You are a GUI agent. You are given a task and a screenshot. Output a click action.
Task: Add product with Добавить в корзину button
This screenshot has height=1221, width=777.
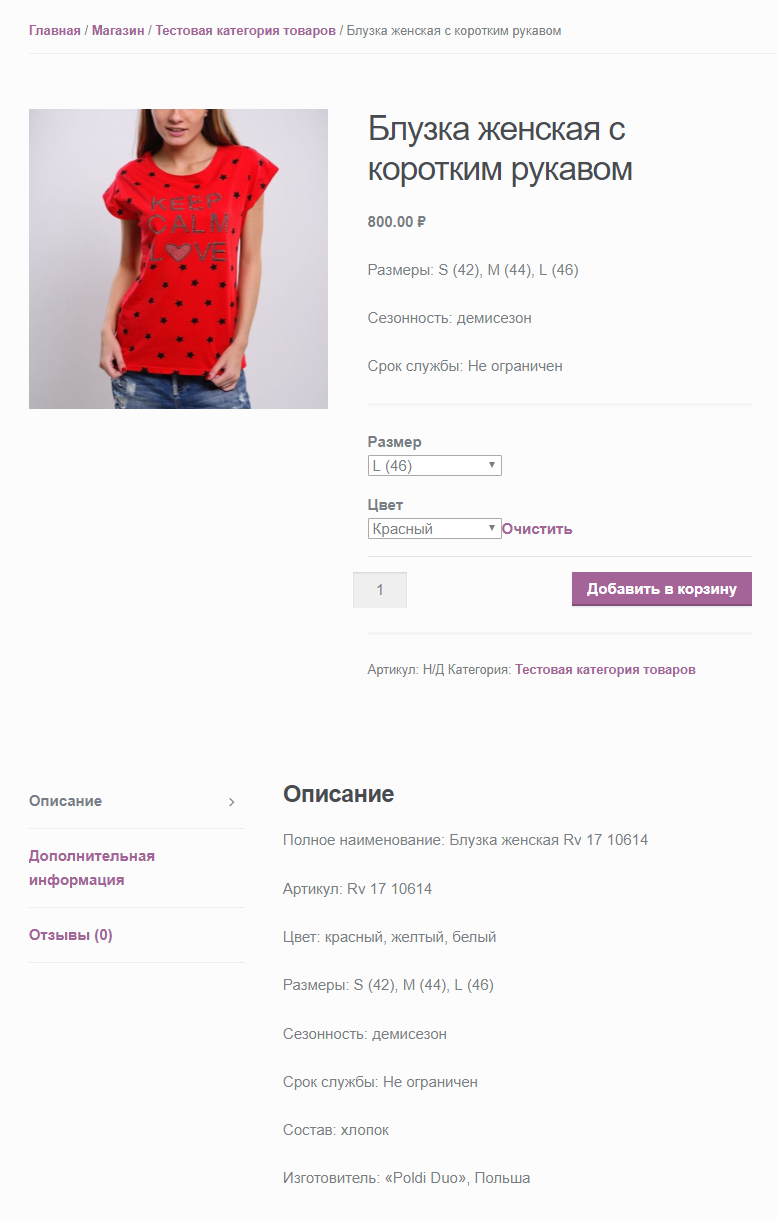tap(662, 589)
